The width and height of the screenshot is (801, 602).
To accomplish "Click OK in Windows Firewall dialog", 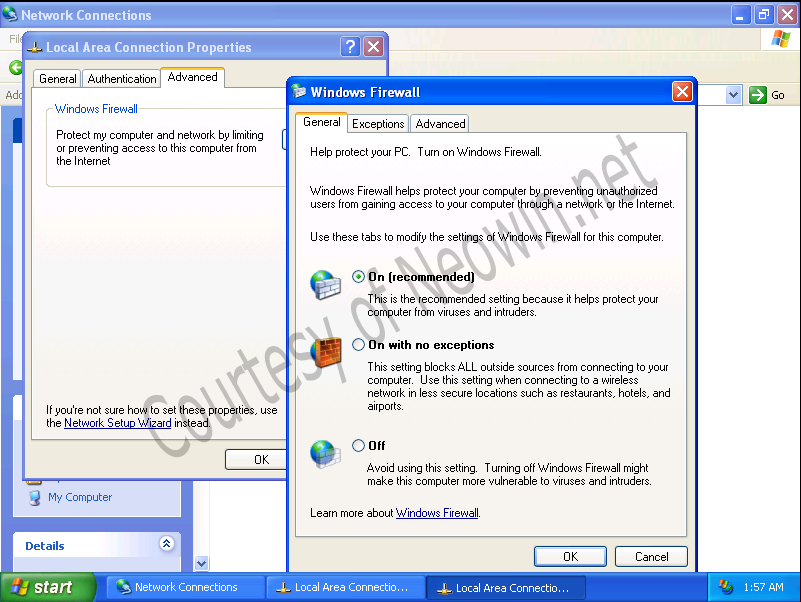I will pyautogui.click(x=570, y=557).
